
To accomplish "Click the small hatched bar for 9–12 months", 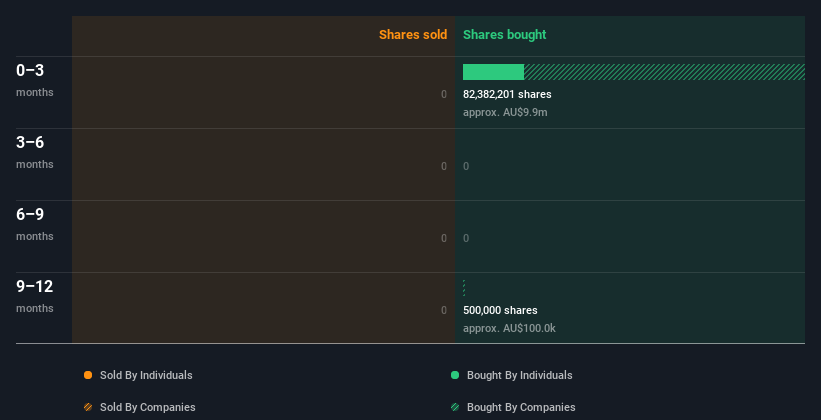I will tap(464, 288).
